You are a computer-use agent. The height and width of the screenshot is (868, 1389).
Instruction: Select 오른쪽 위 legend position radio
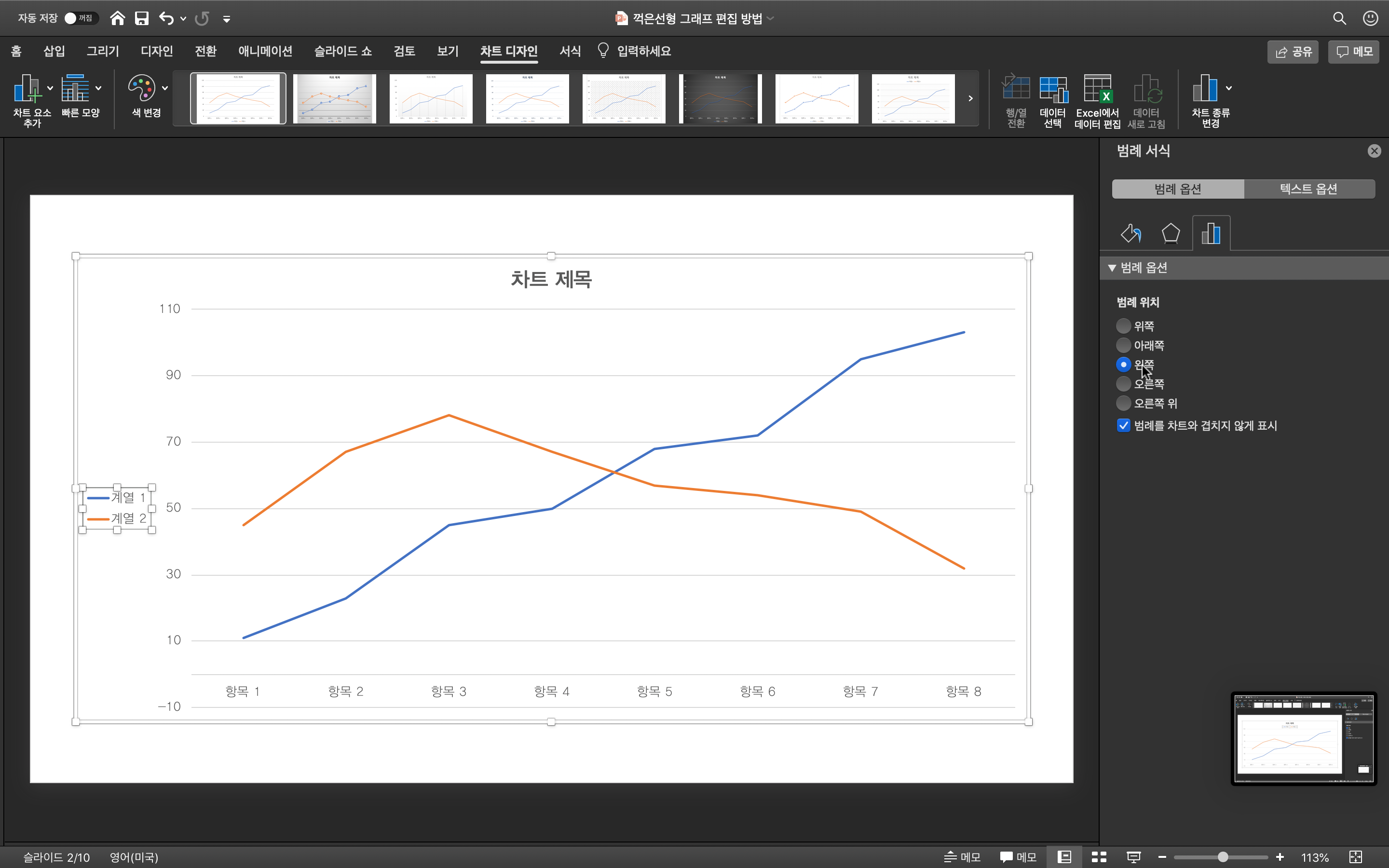coord(1123,403)
